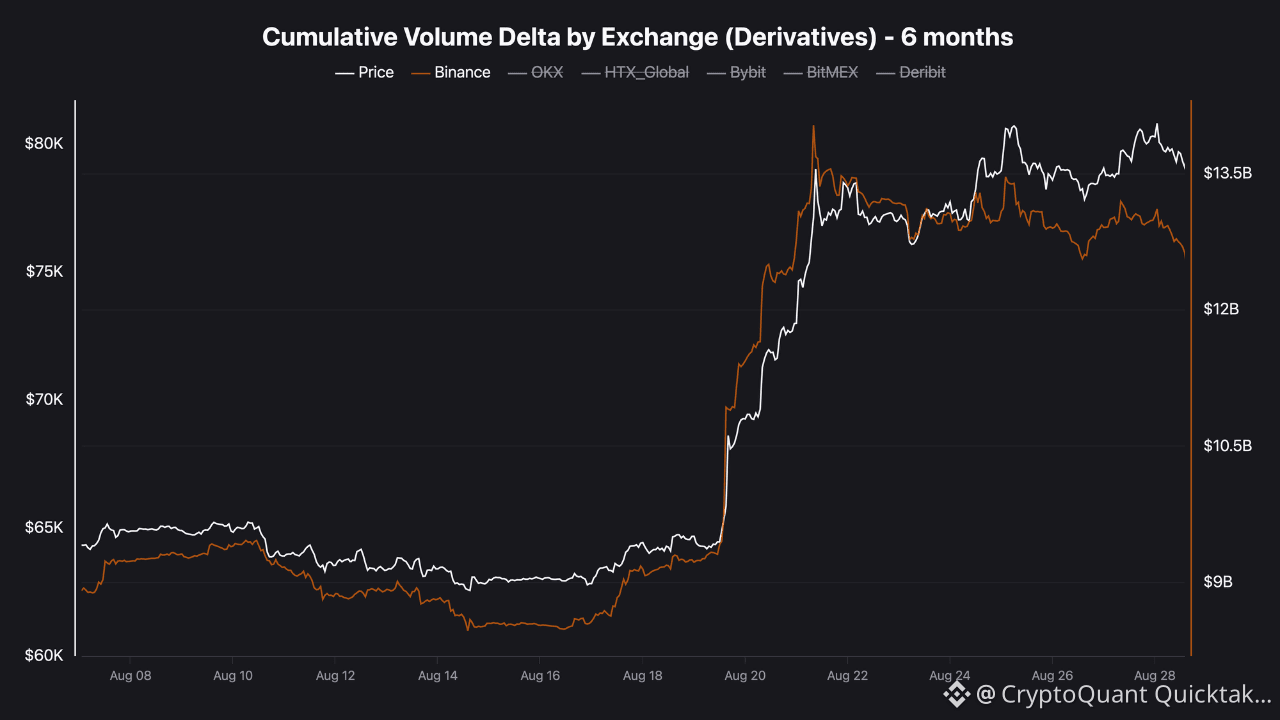Viewport: 1280px width, 720px height.
Task: Click the Aug 18 date label
Action: 642,676
